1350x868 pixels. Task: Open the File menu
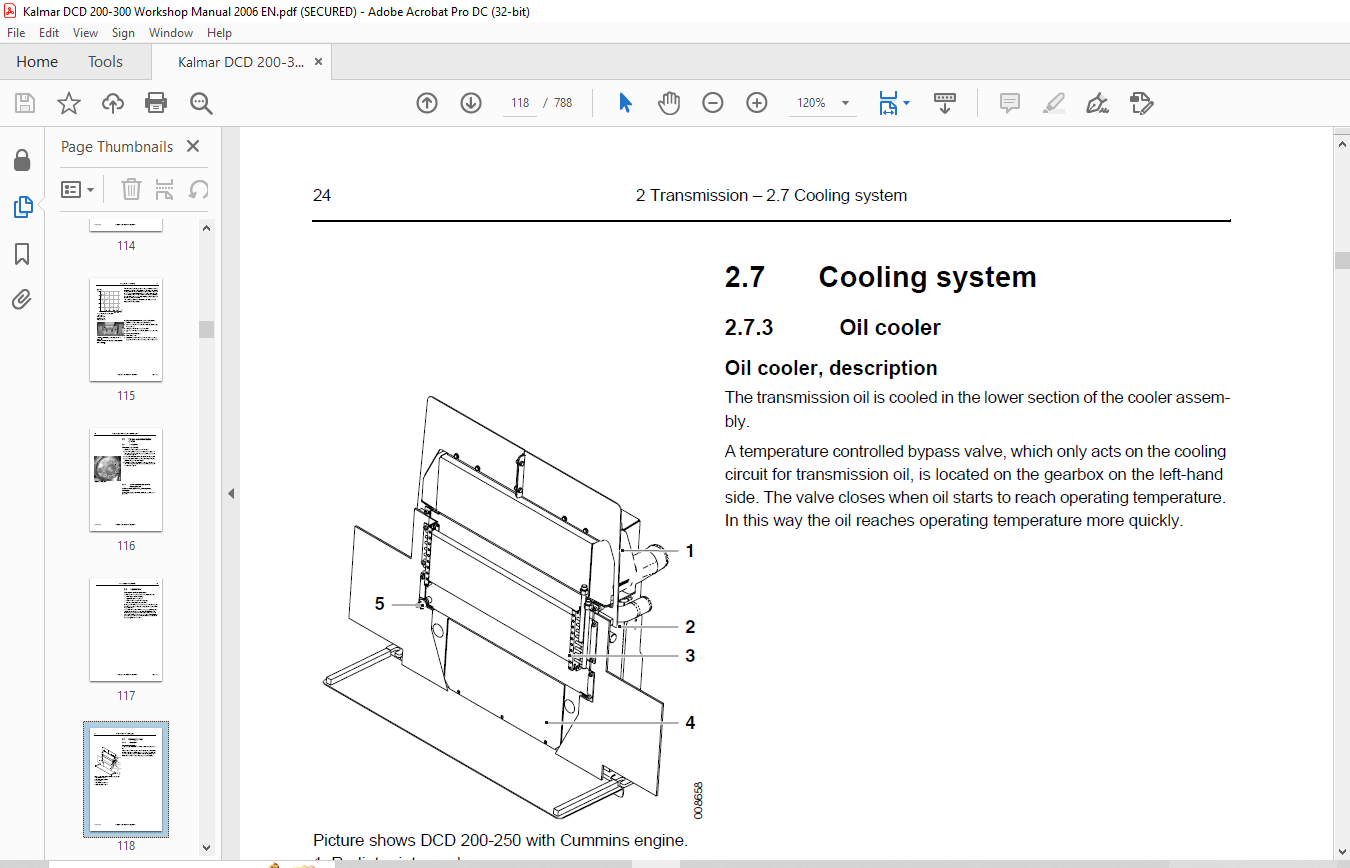tap(16, 33)
